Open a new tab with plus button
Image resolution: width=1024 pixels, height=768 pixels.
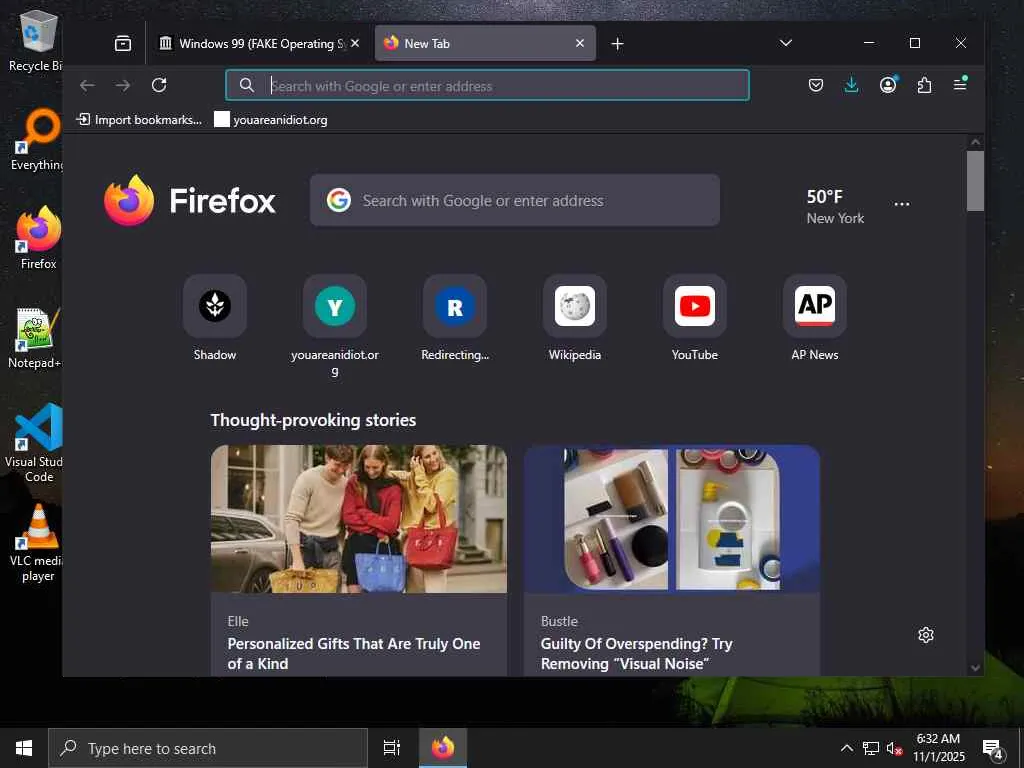click(617, 44)
